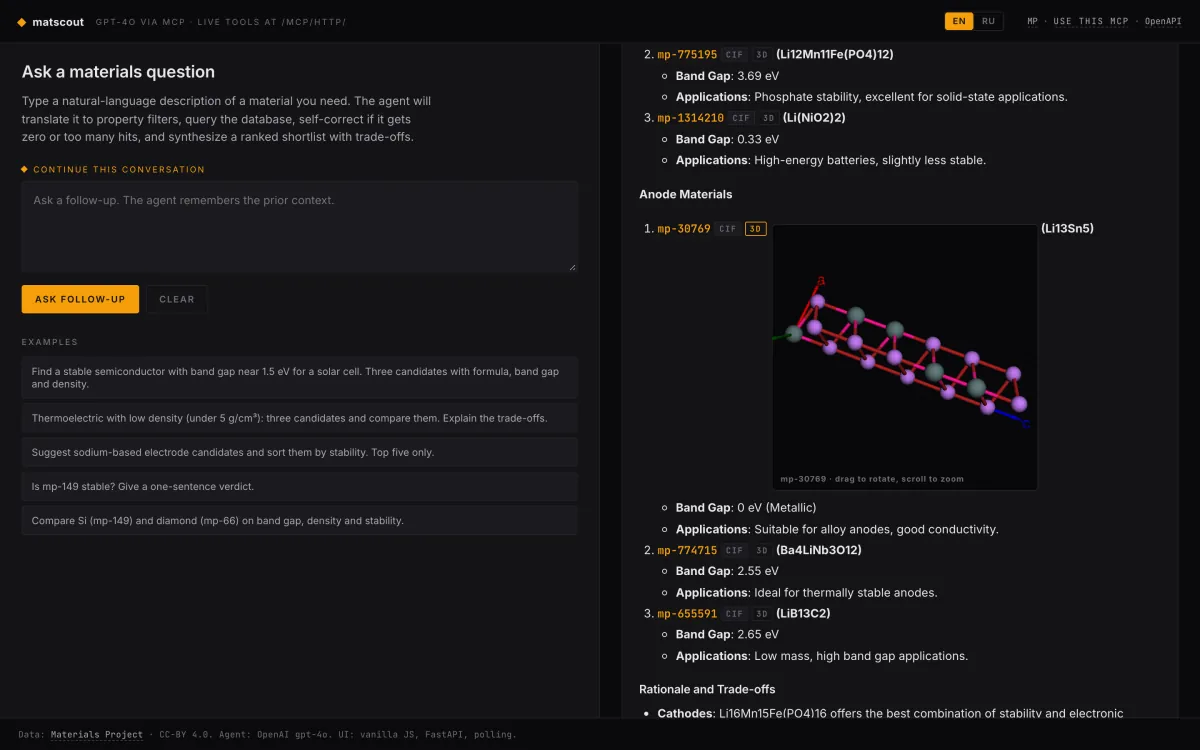Open the mp-774715 material link
The image size is (1200, 750).
[x=687, y=550]
